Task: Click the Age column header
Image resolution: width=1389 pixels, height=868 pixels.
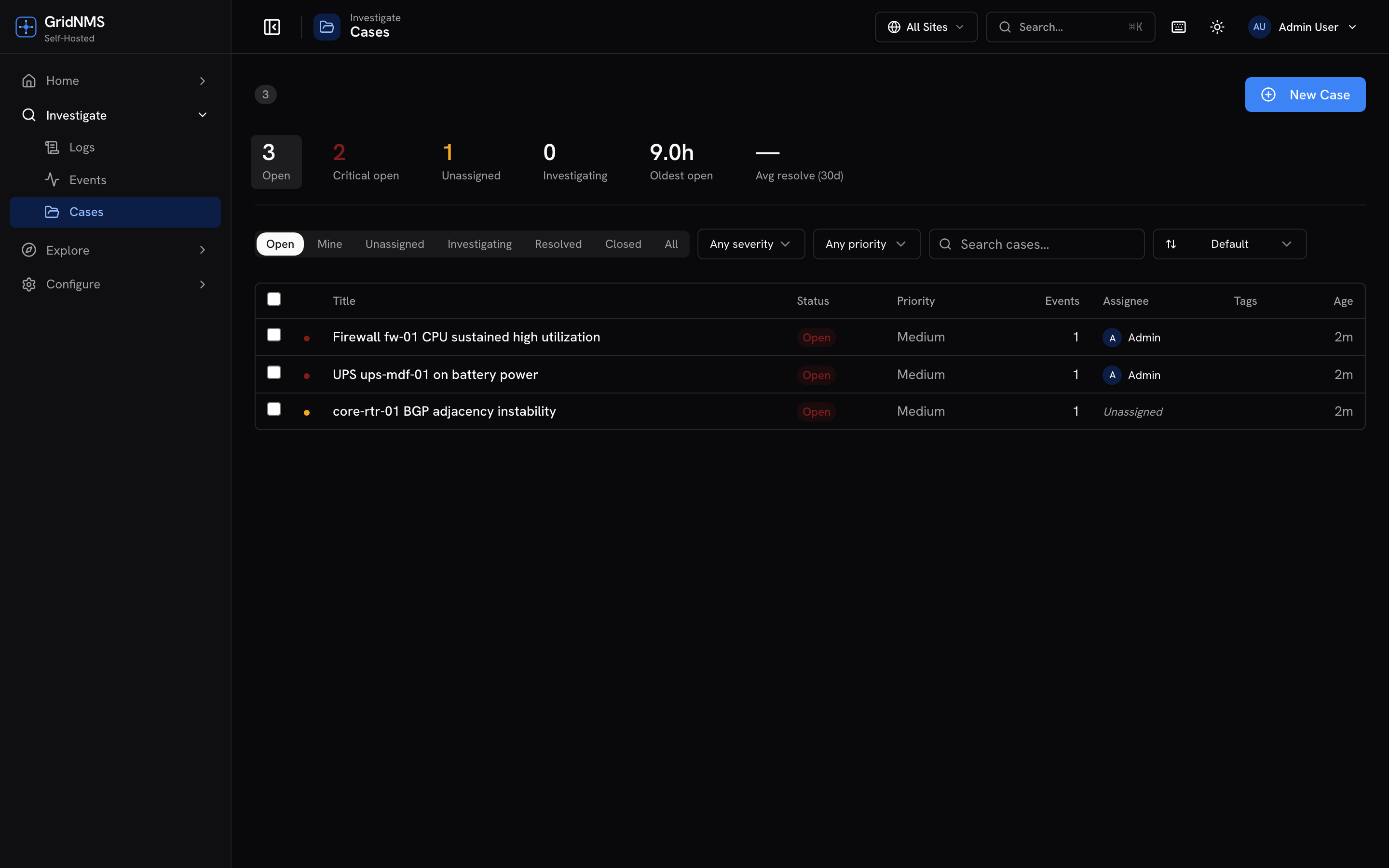Action: click(1343, 301)
